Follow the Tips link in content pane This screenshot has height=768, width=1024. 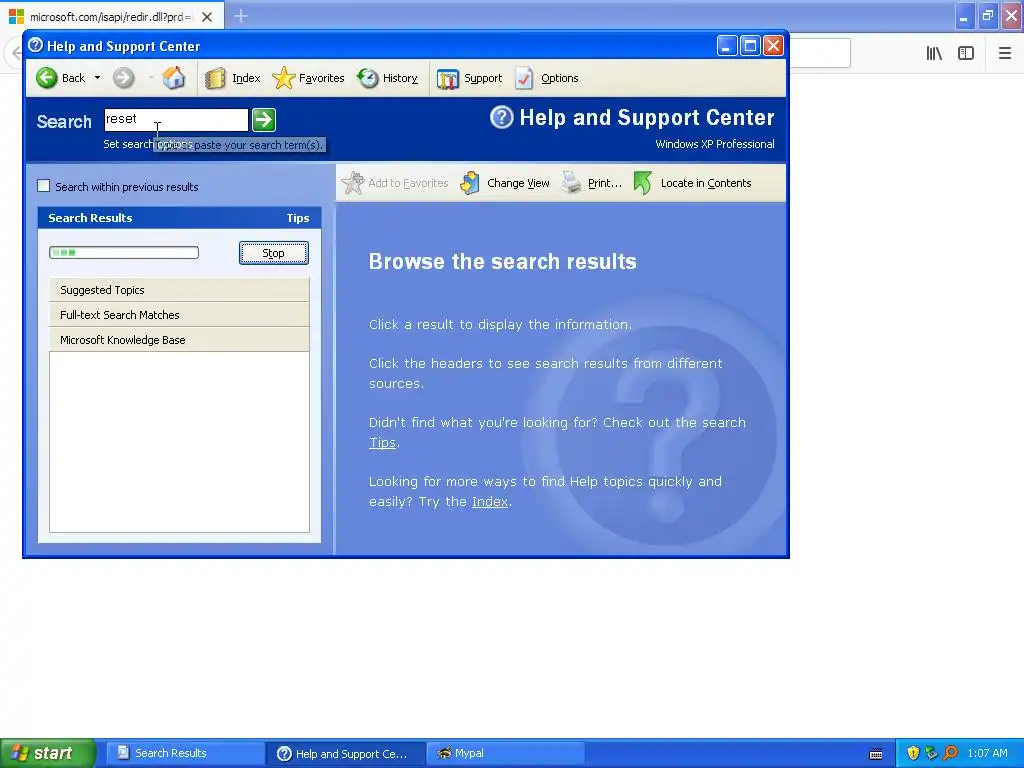(382, 443)
